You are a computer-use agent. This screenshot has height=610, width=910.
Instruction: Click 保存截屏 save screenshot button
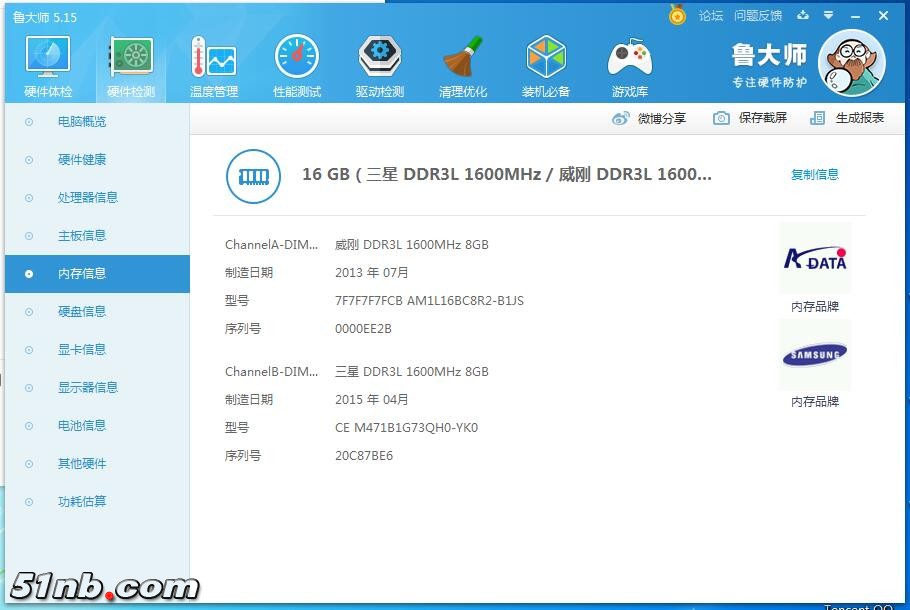click(751, 118)
